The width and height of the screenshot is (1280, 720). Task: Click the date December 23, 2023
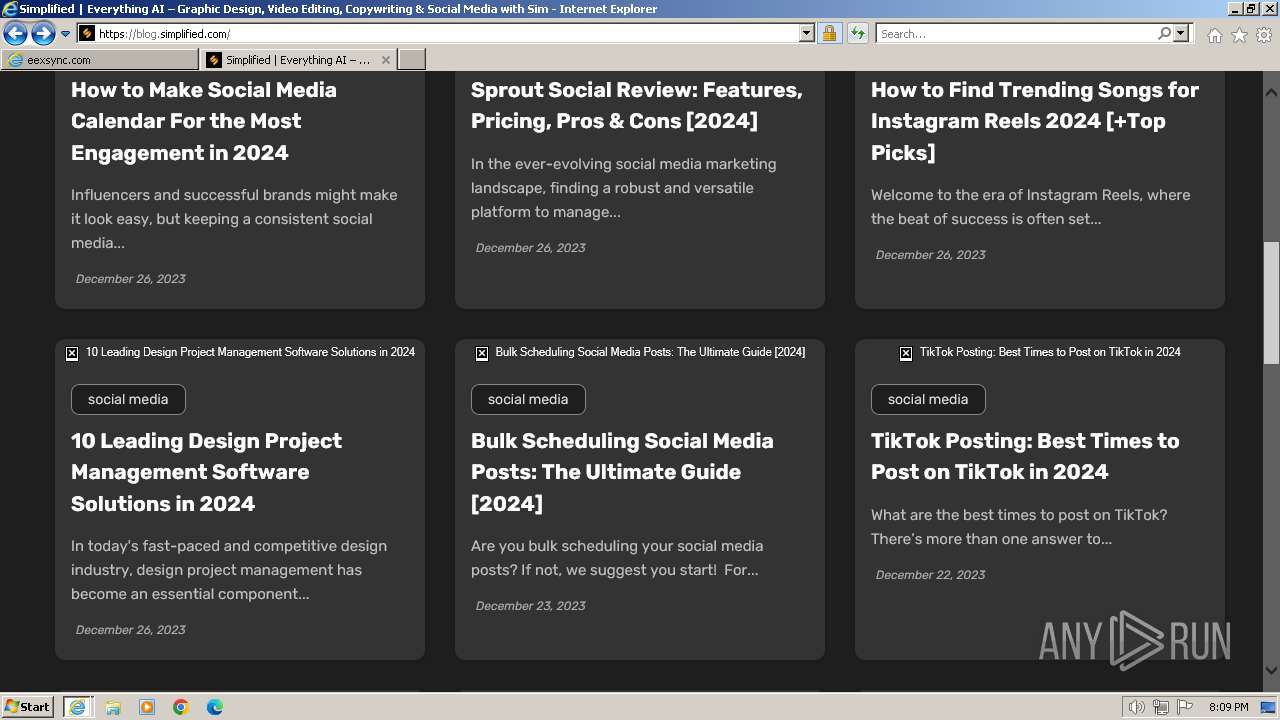530,606
